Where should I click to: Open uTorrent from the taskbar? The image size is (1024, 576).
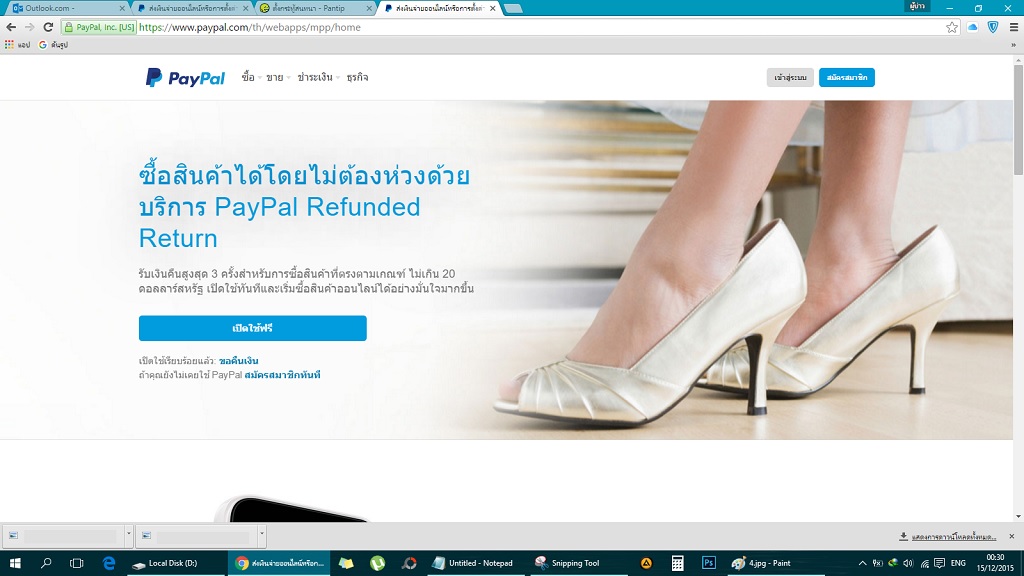pos(377,563)
